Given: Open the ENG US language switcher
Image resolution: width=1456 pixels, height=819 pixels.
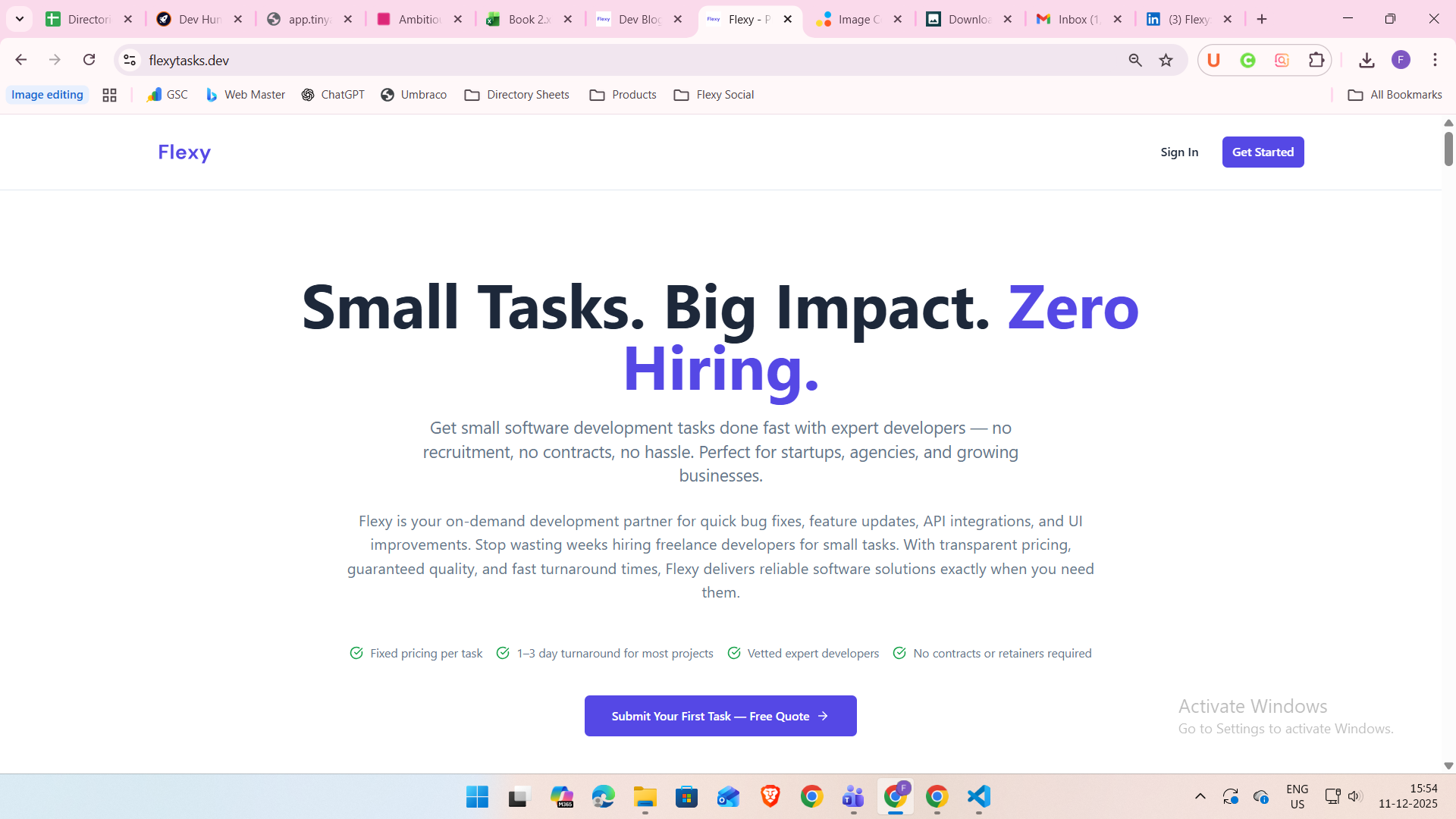Looking at the screenshot, I should [1298, 796].
